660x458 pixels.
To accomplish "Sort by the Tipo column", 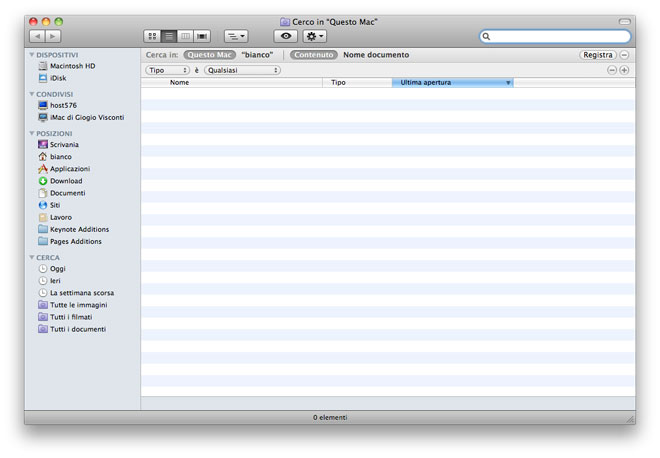I will tap(357, 83).
